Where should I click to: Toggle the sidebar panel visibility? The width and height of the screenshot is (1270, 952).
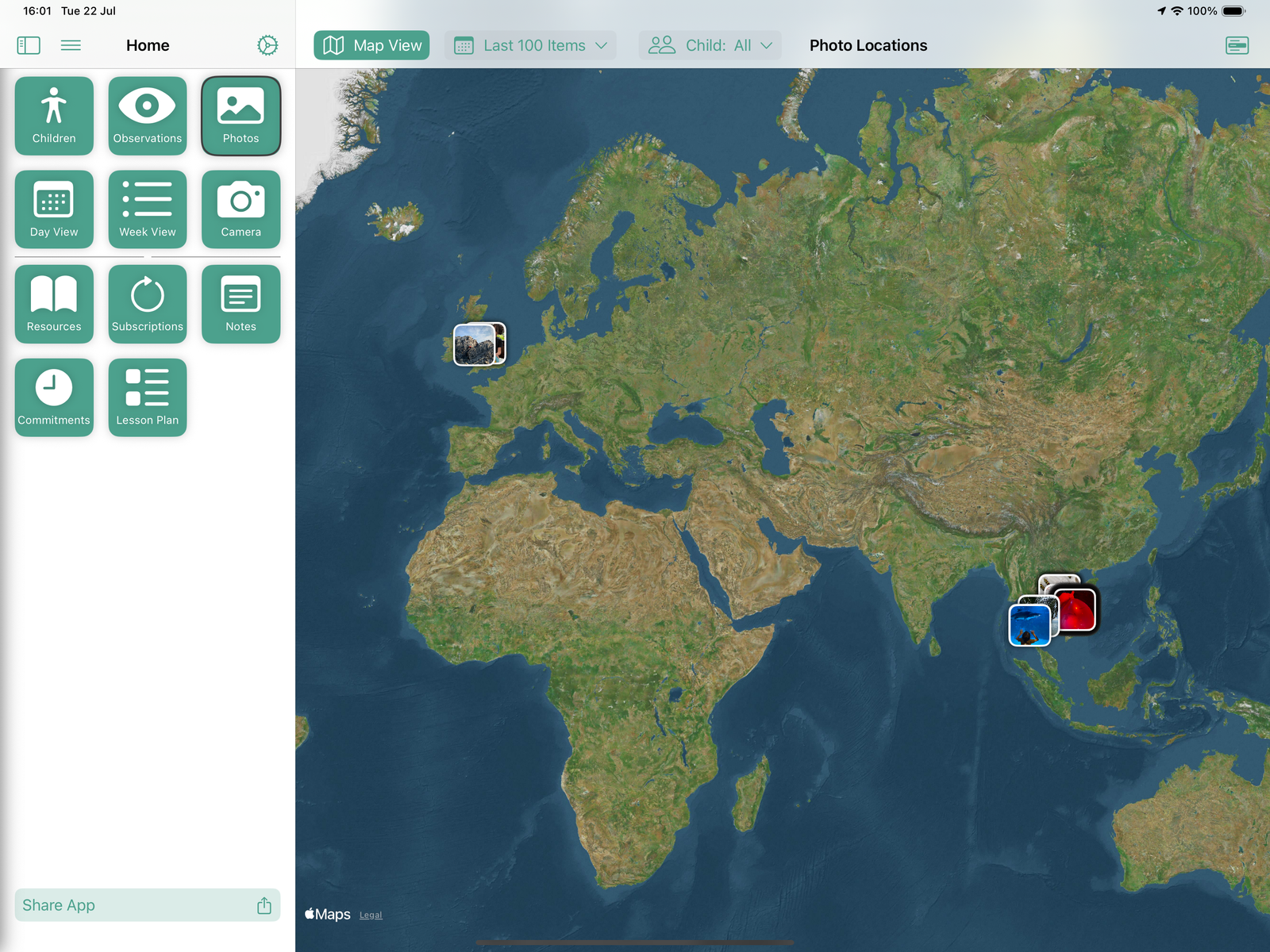pos(29,45)
